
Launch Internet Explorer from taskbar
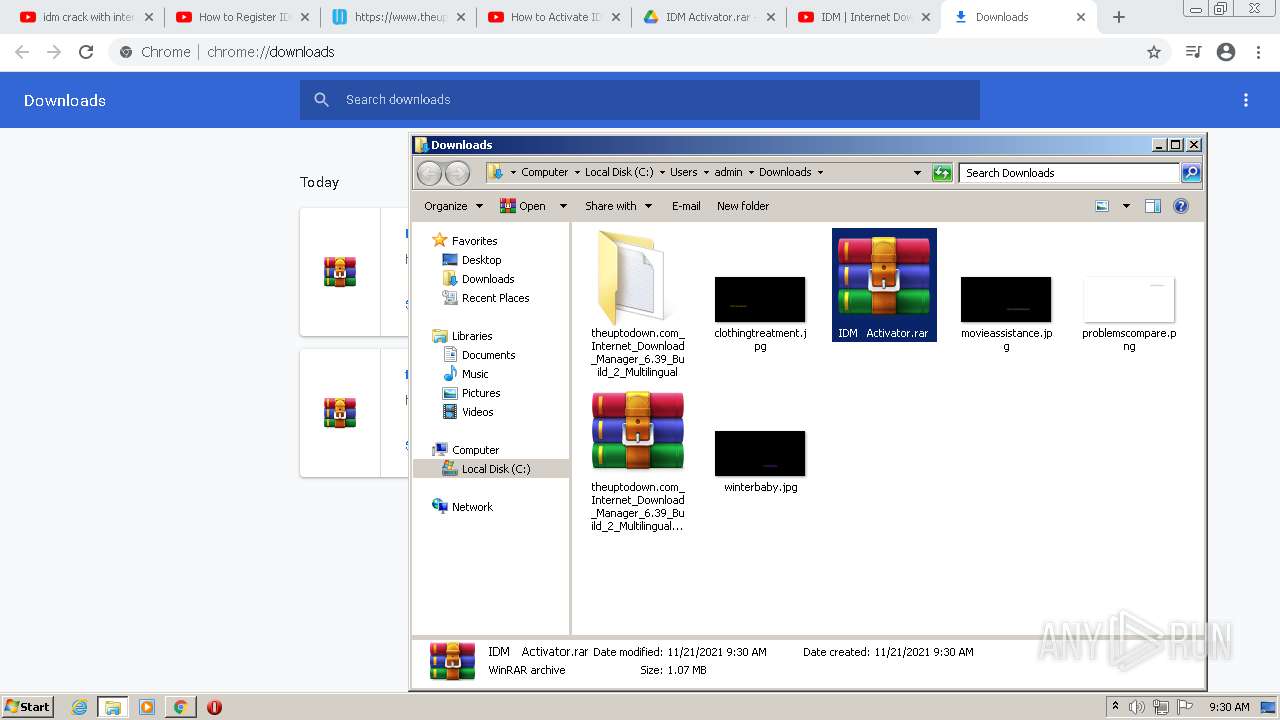(79, 707)
